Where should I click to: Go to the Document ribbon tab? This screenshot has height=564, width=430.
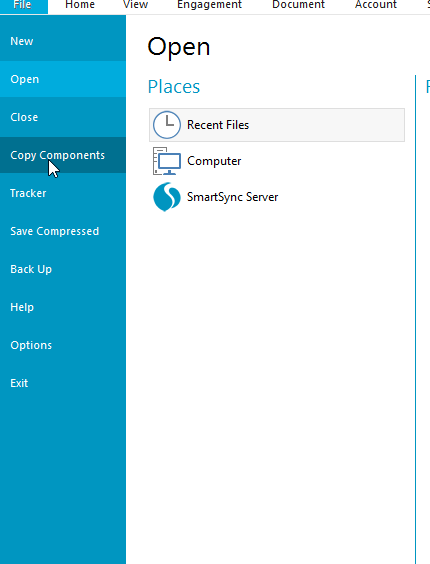[x=298, y=5]
